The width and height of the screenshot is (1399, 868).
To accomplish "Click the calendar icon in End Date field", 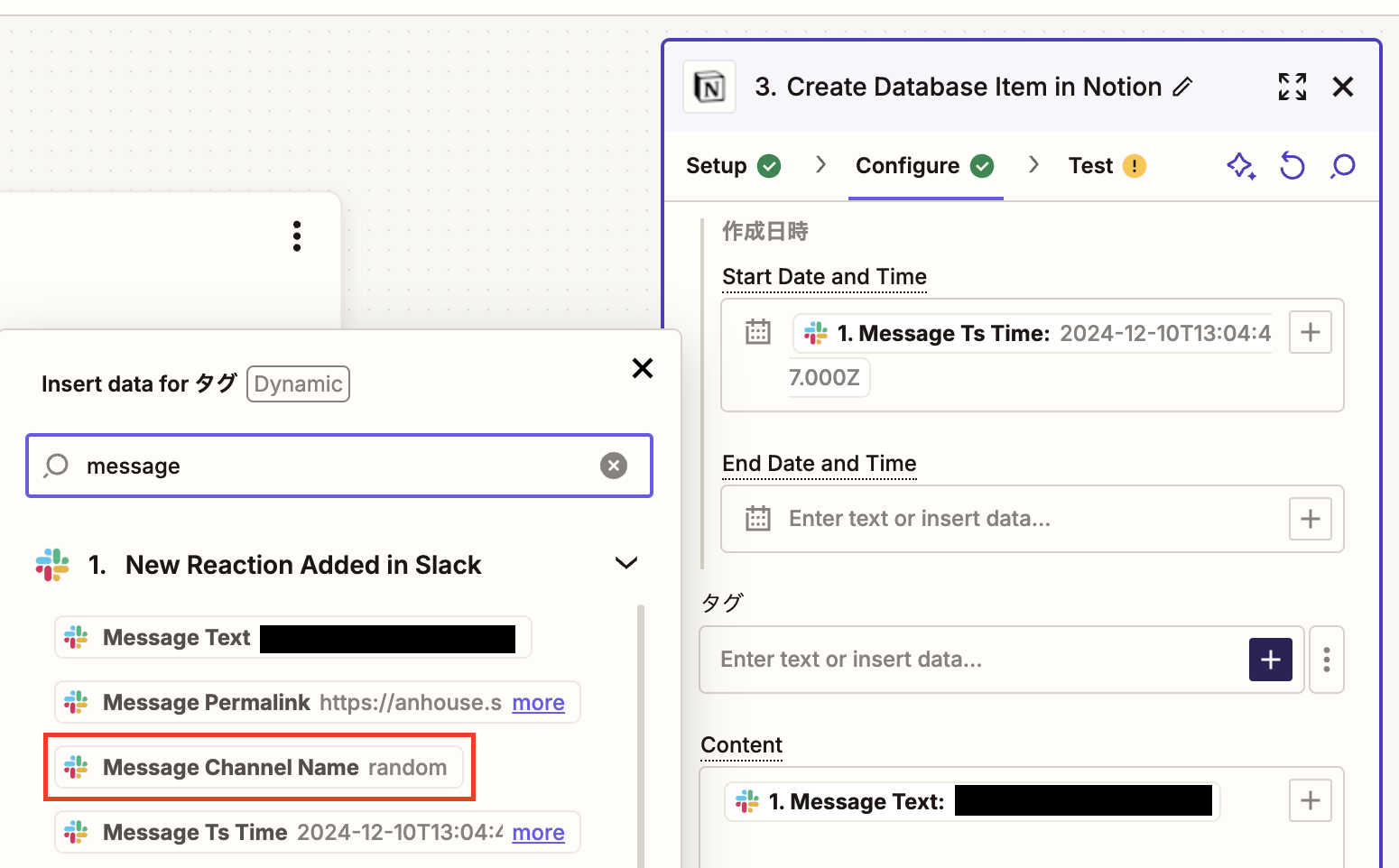I will (x=758, y=519).
